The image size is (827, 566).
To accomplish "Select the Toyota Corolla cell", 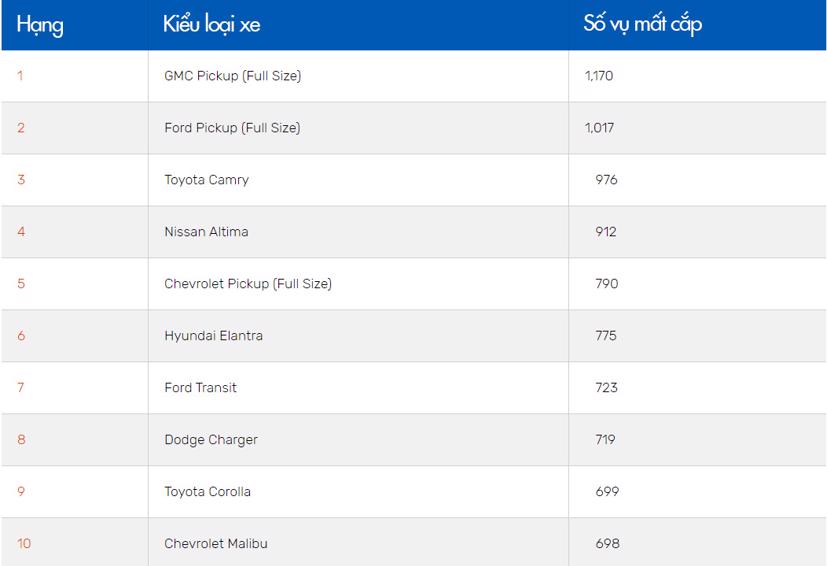I will (207, 492).
